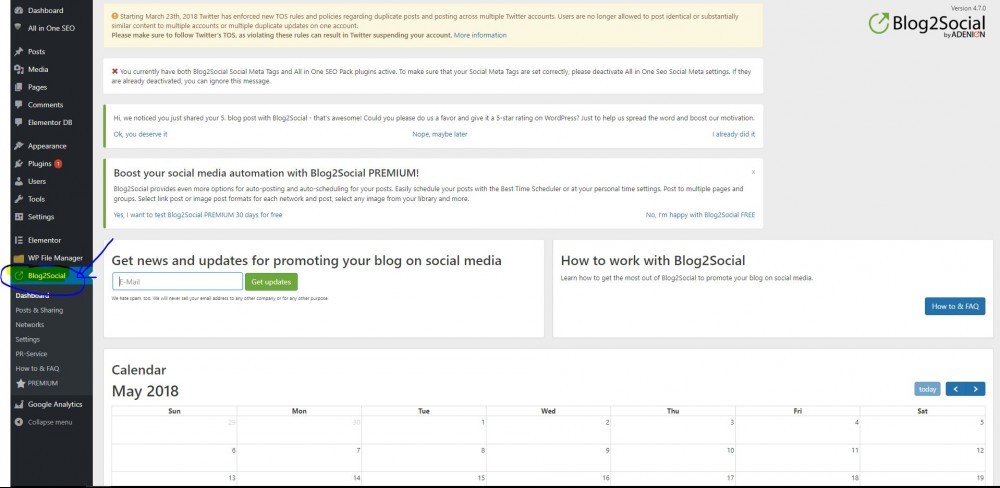
Task: Click the Google Analytics chart icon
Action: [19, 404]
